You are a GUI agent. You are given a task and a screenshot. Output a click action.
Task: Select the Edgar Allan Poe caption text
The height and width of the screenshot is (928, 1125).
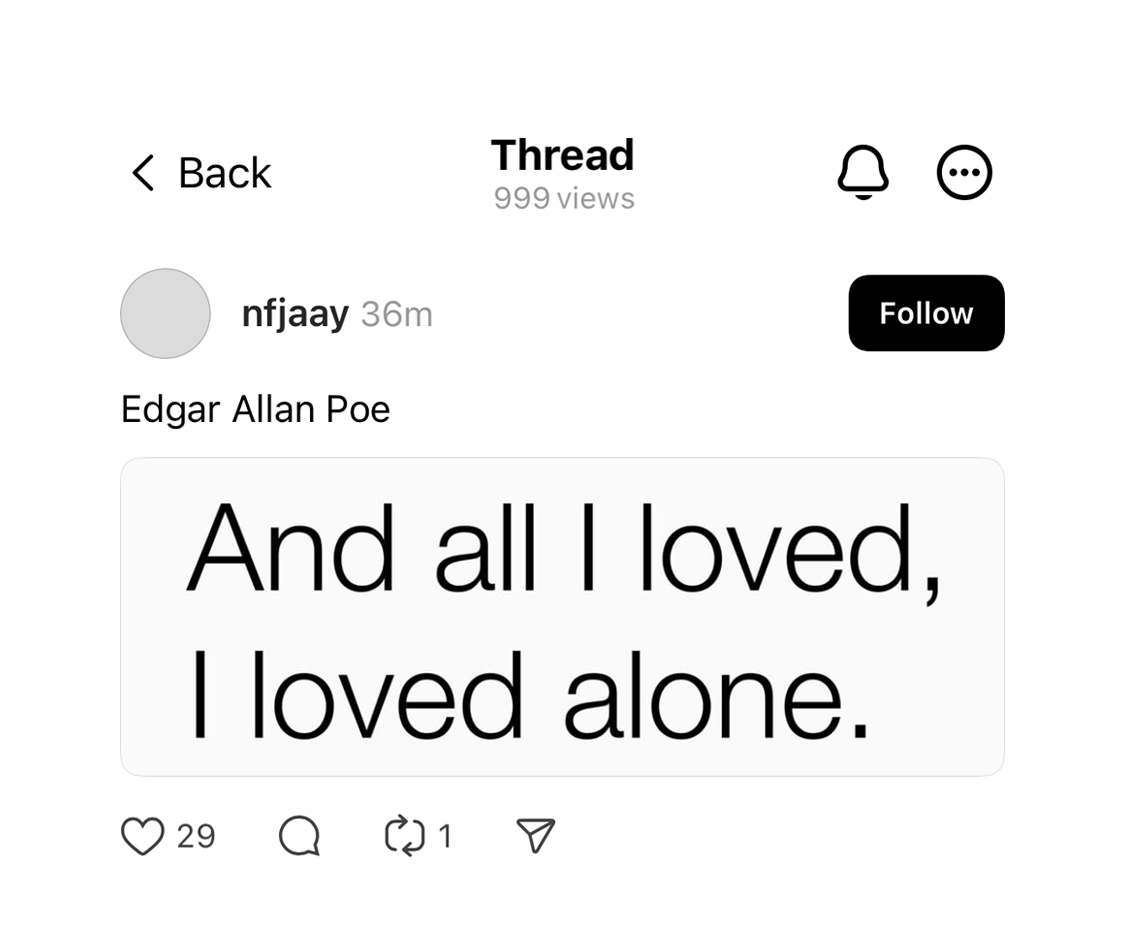click(255, 410)
